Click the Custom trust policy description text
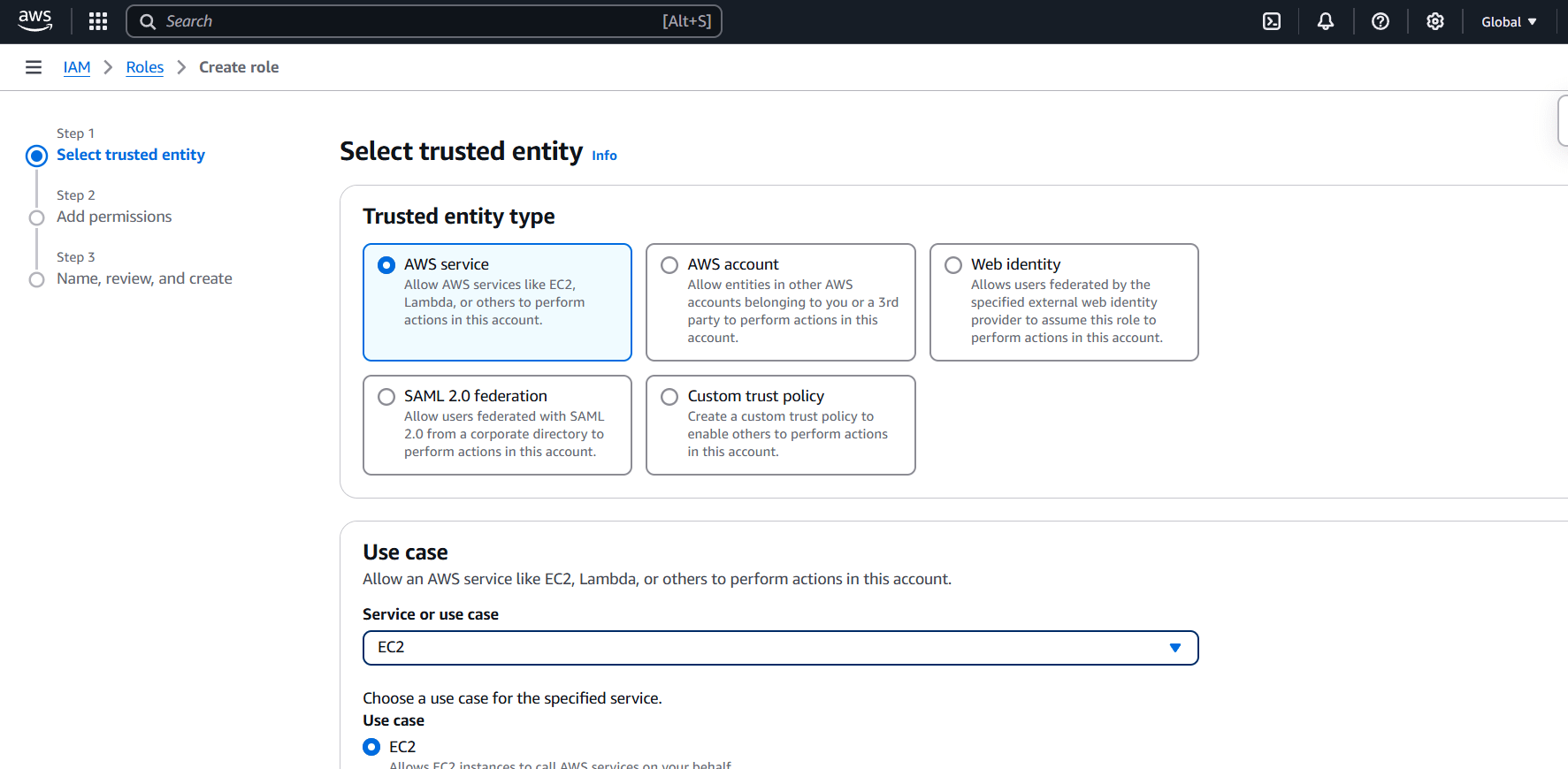This screenshot has width=1568, height=769. click(x=787, y=434)
